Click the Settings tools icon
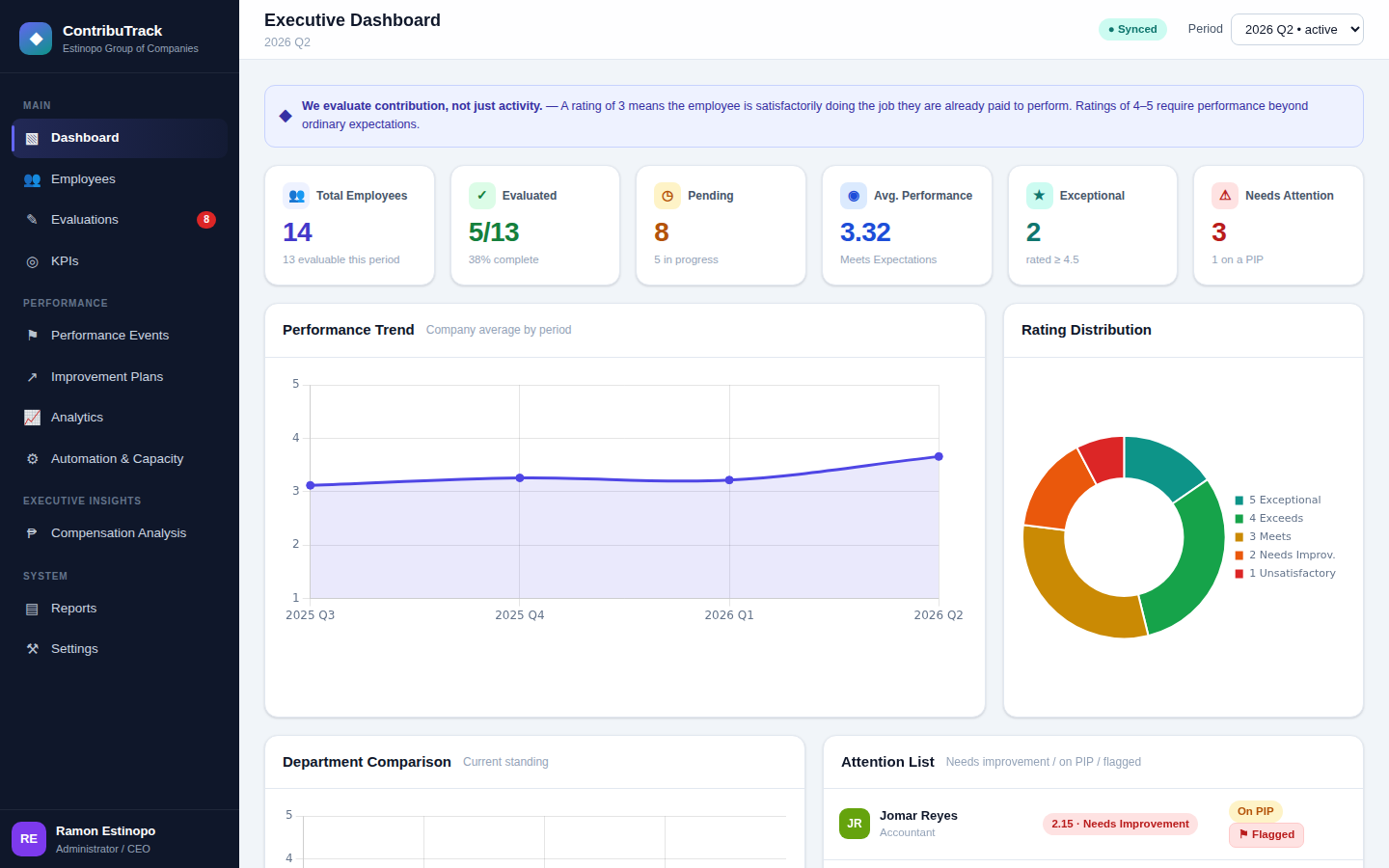1389x868 pixels. click(32, 649)
